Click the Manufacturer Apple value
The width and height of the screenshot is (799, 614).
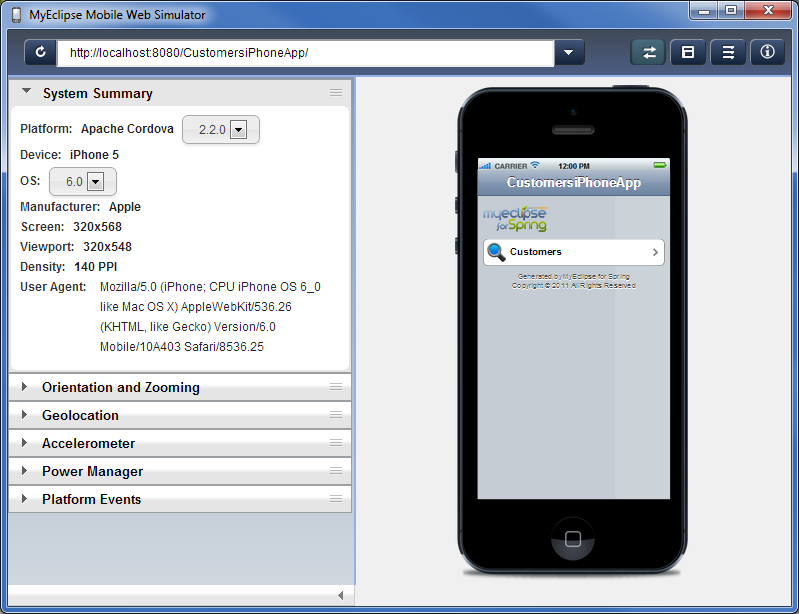[x=125, y=207]
